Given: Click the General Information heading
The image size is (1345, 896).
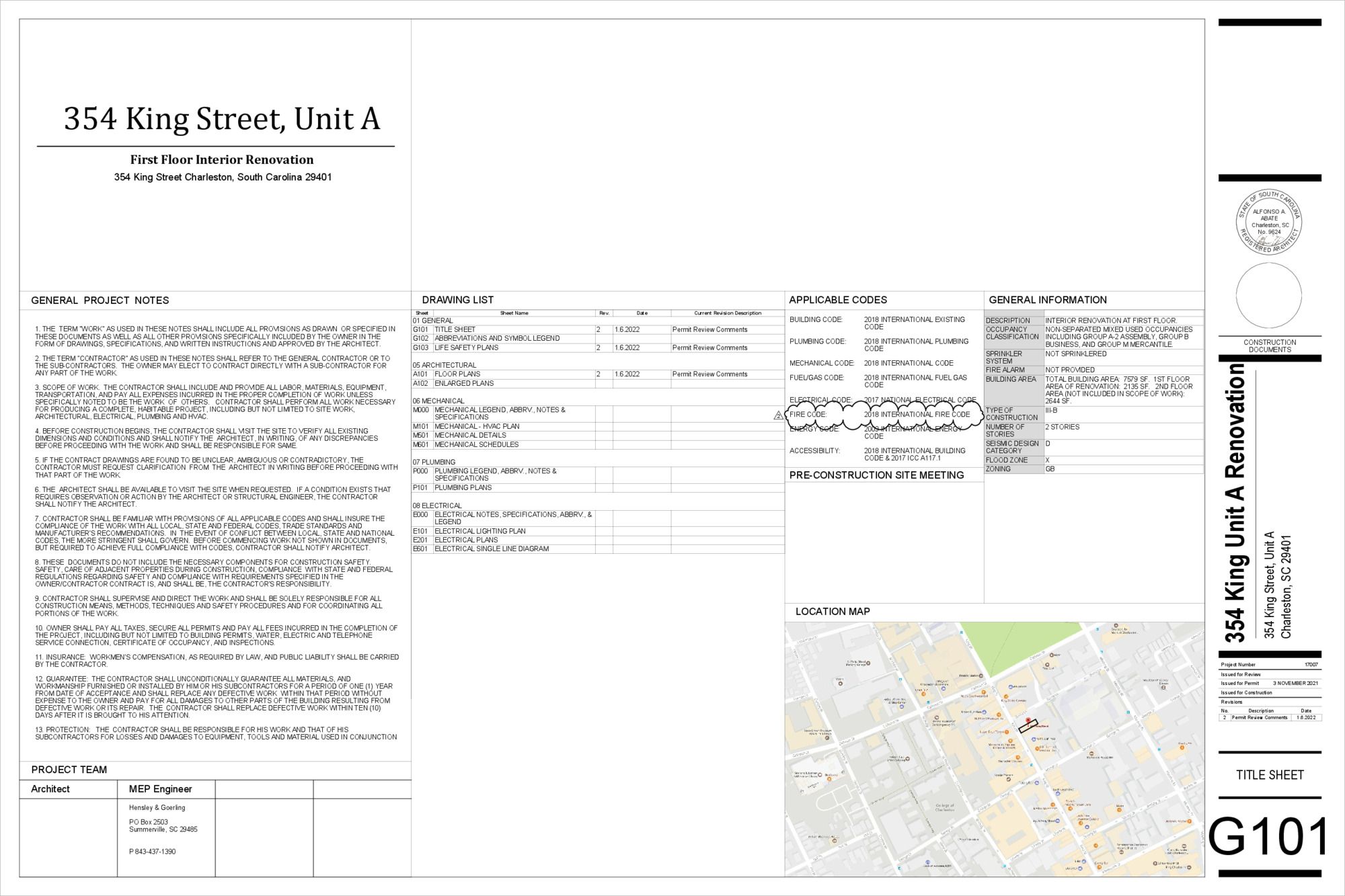Looking at the screenshot, I should coord(1047,300).
